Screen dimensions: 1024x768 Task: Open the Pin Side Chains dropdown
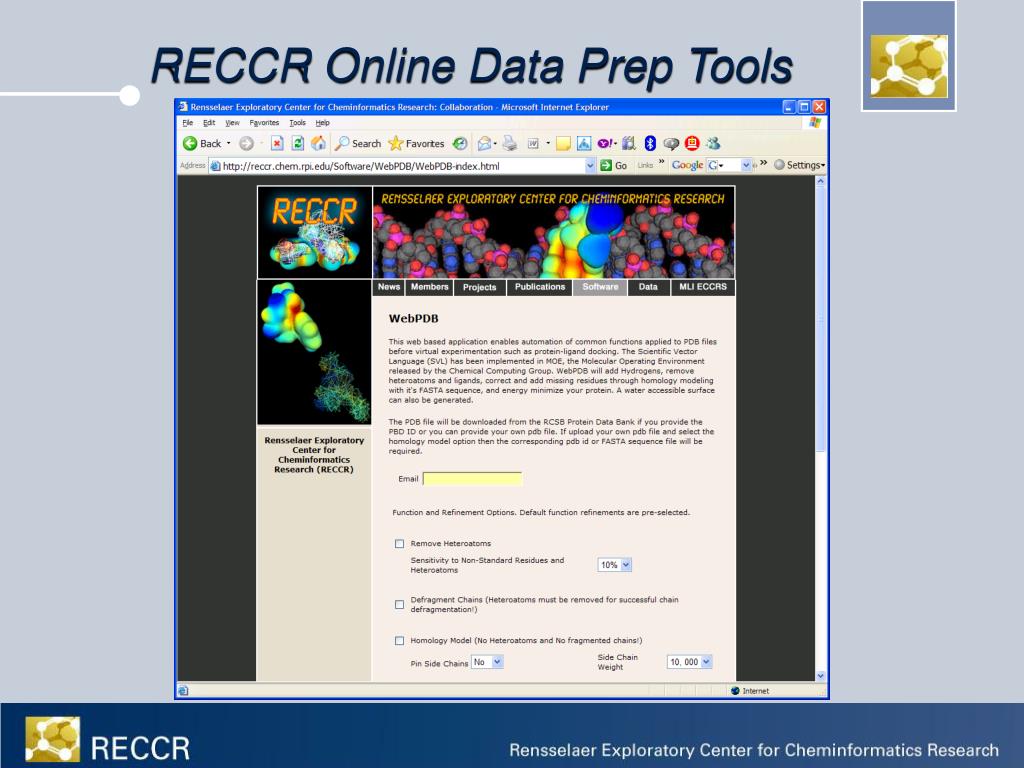pos(487,662)
